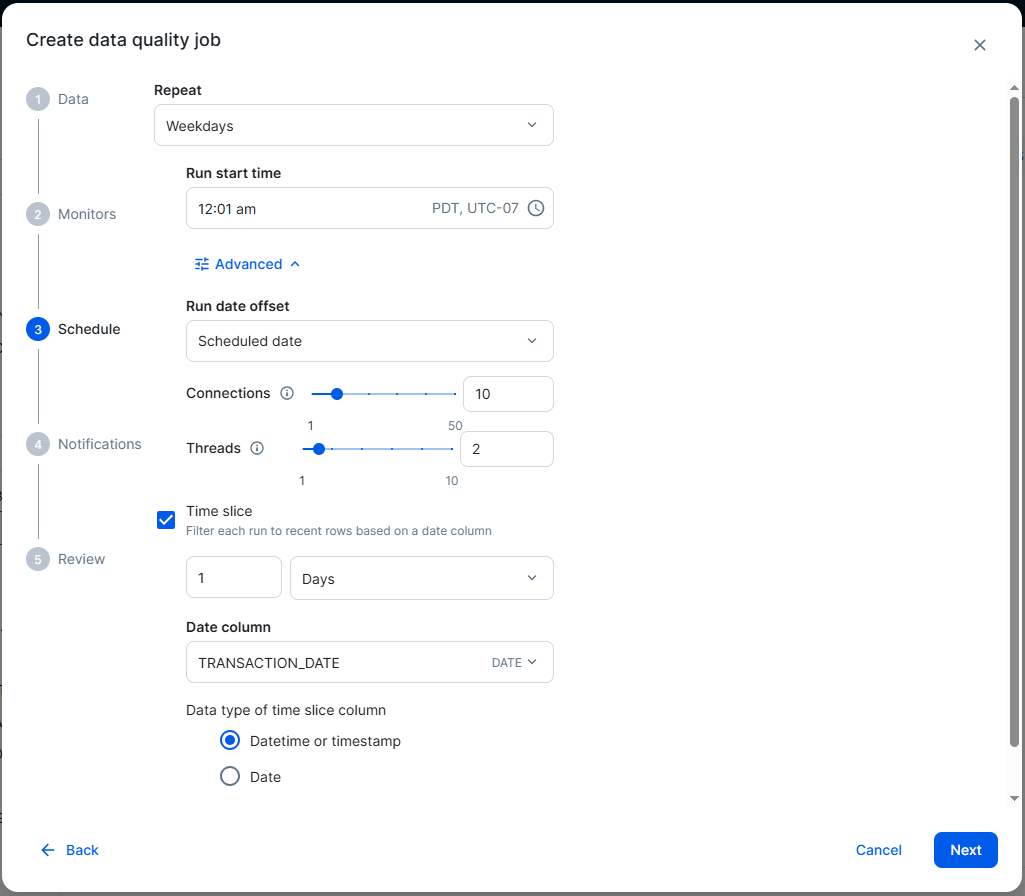The height and width of the screenshot is (896, 1025).
Task: Select the step 5 Review circle
Action: click(x=38, y=559)
